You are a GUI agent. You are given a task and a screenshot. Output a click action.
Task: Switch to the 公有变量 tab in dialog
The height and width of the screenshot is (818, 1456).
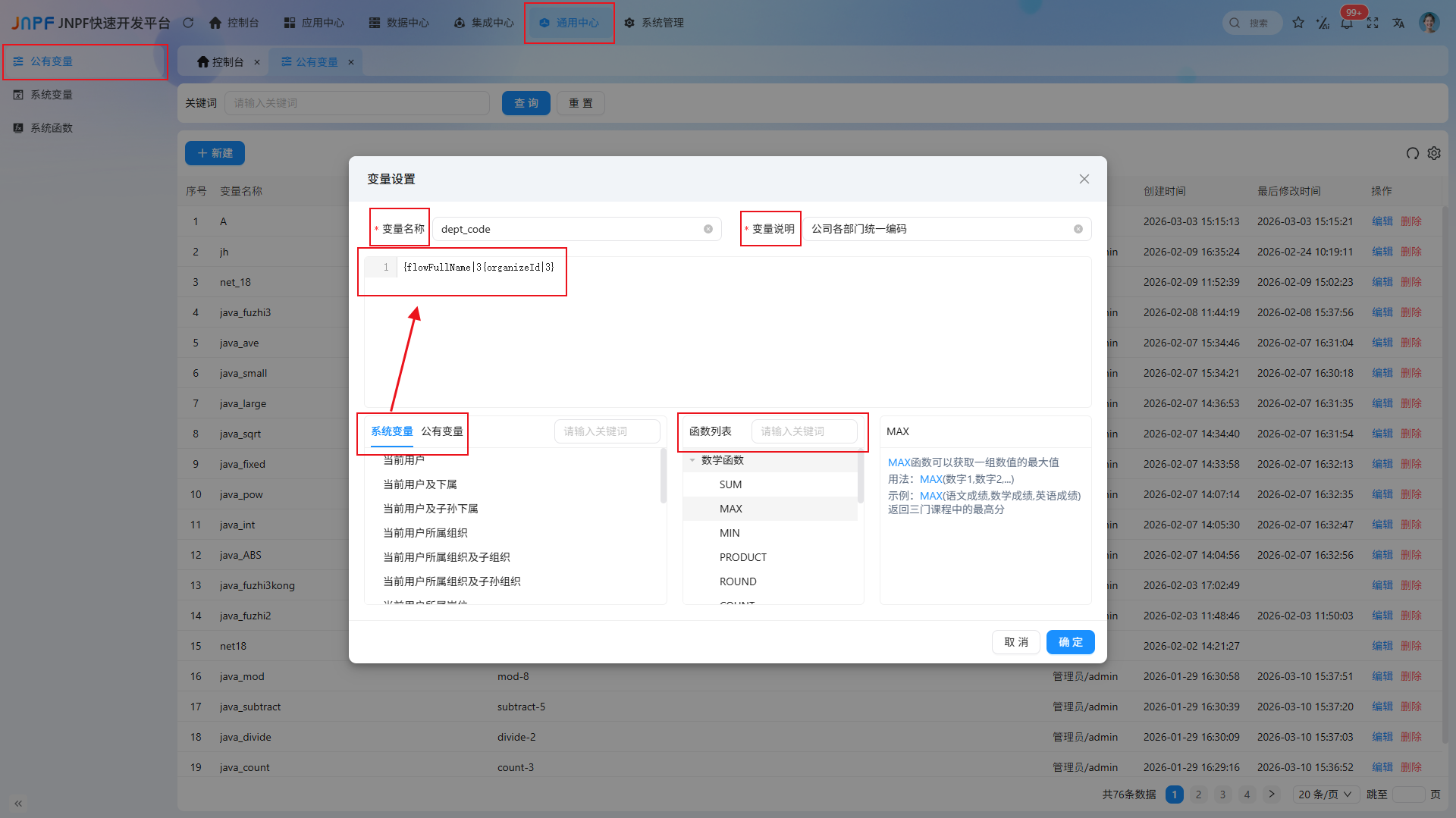[x=444, y=431]
